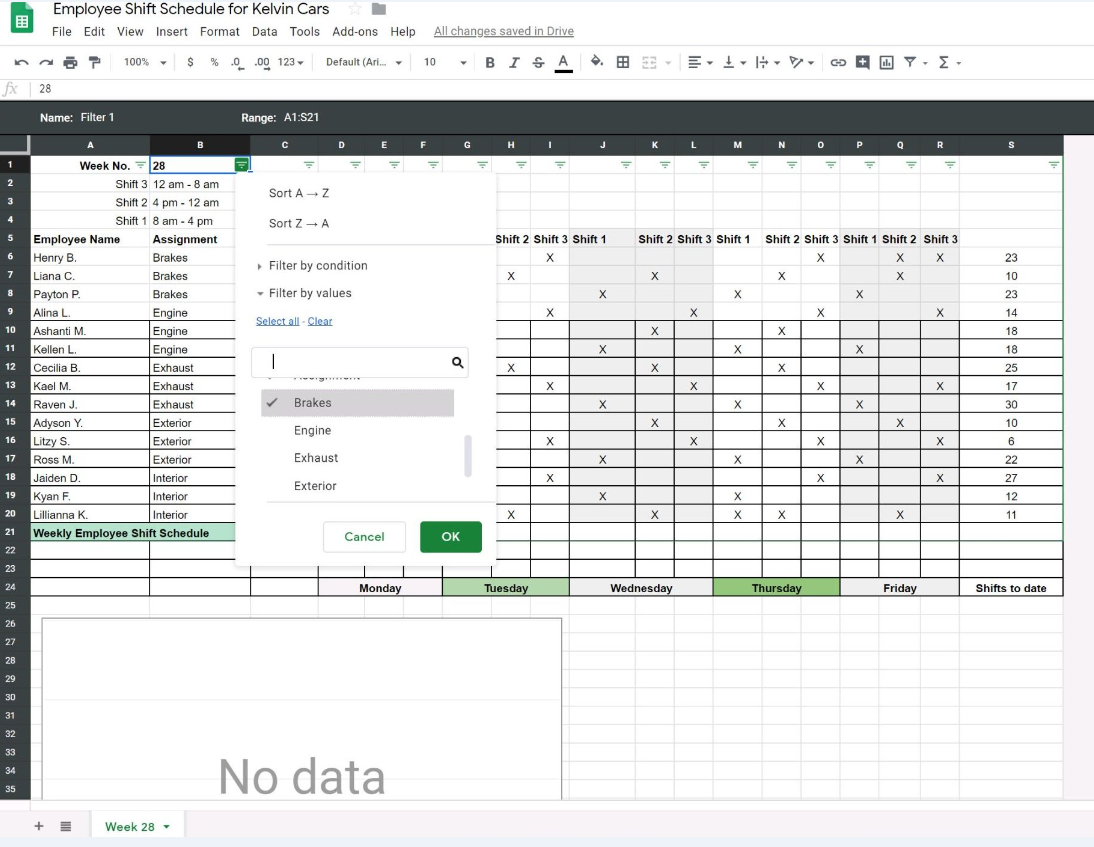The image size is (1094, 847).
Task: Click the Clear link in filter values
Action: pos(320,321)
